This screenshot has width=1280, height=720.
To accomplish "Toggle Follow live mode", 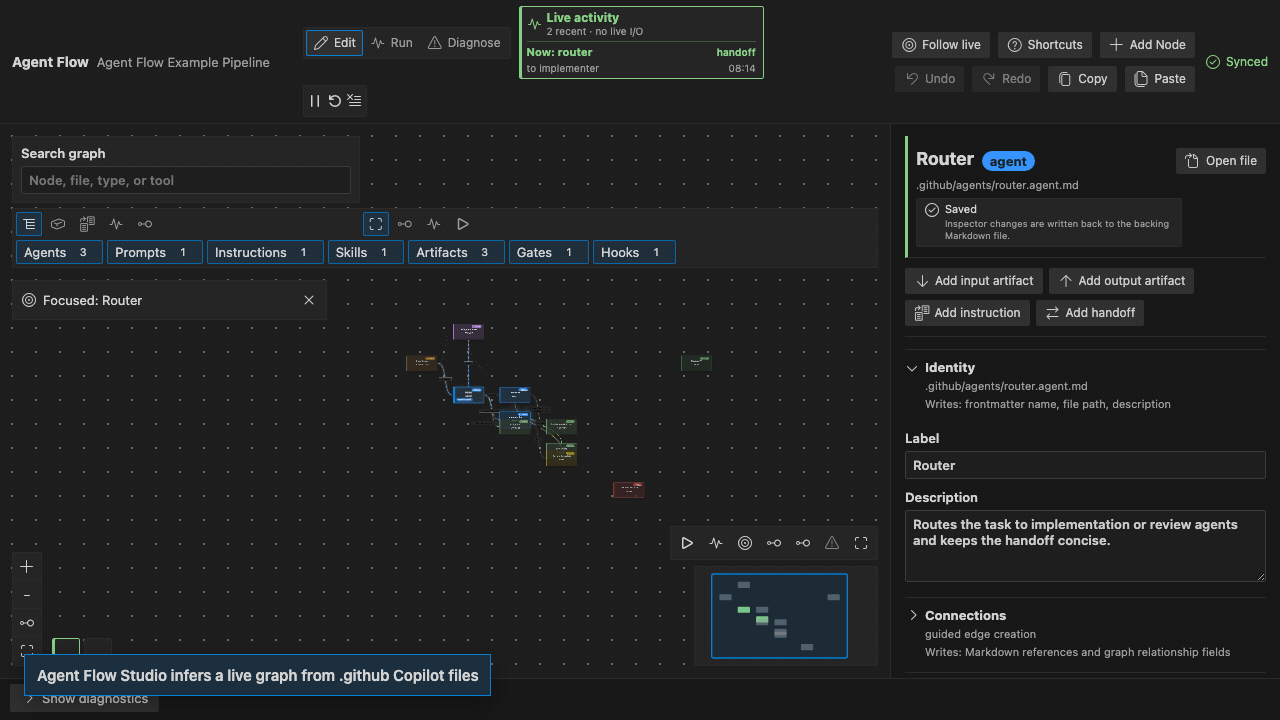I will [941, 45].
